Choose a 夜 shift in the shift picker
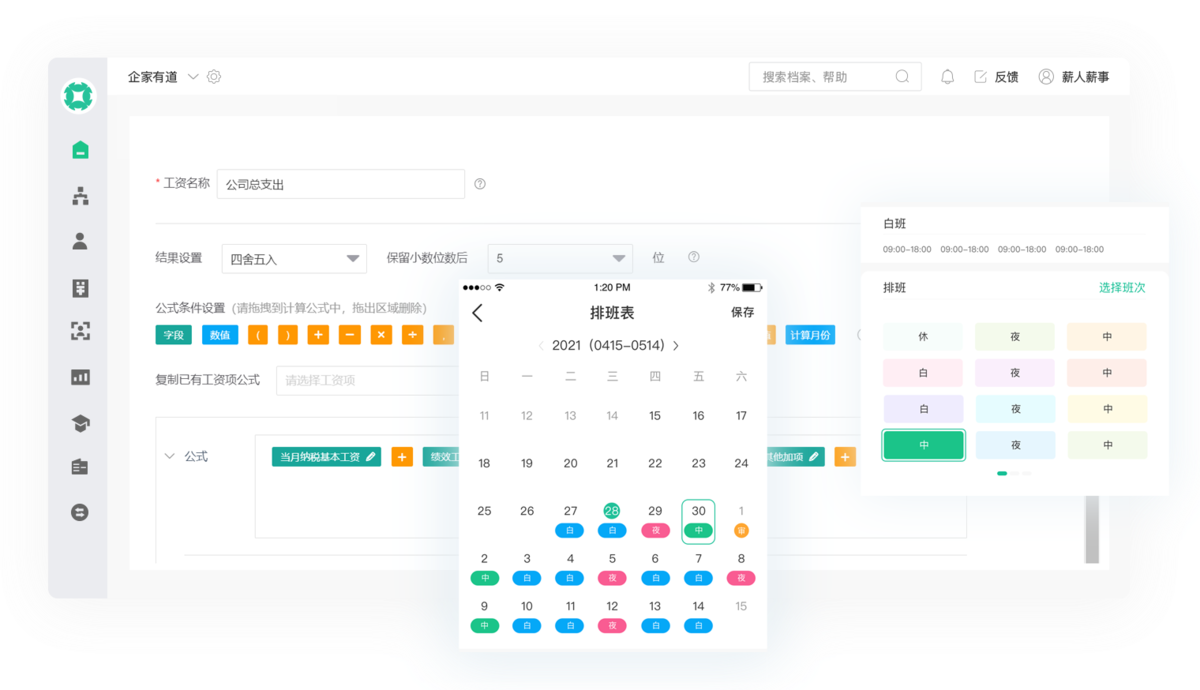 pos(1014,337)
